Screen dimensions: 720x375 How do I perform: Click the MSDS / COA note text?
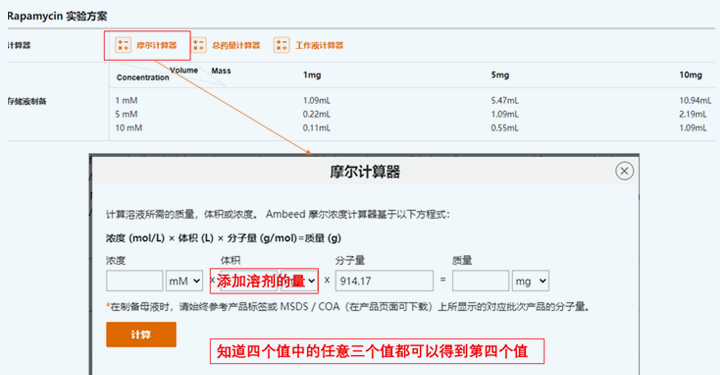pyautogui.click(x=349, y=307)
